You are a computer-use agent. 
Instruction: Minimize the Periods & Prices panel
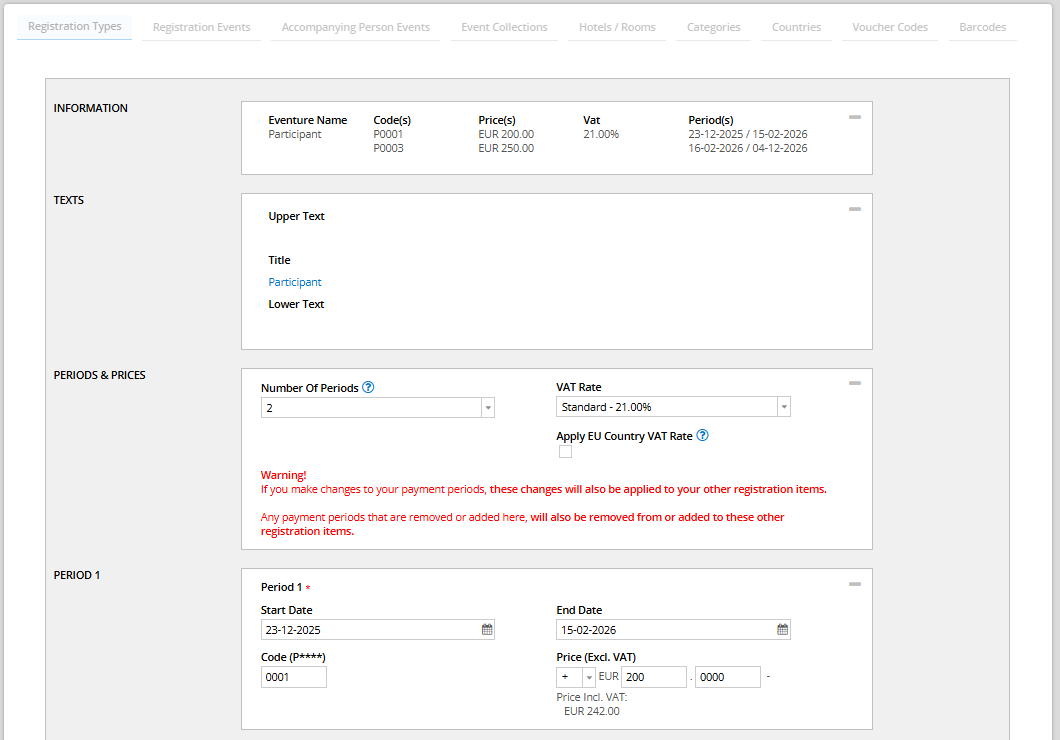(855, 383)
